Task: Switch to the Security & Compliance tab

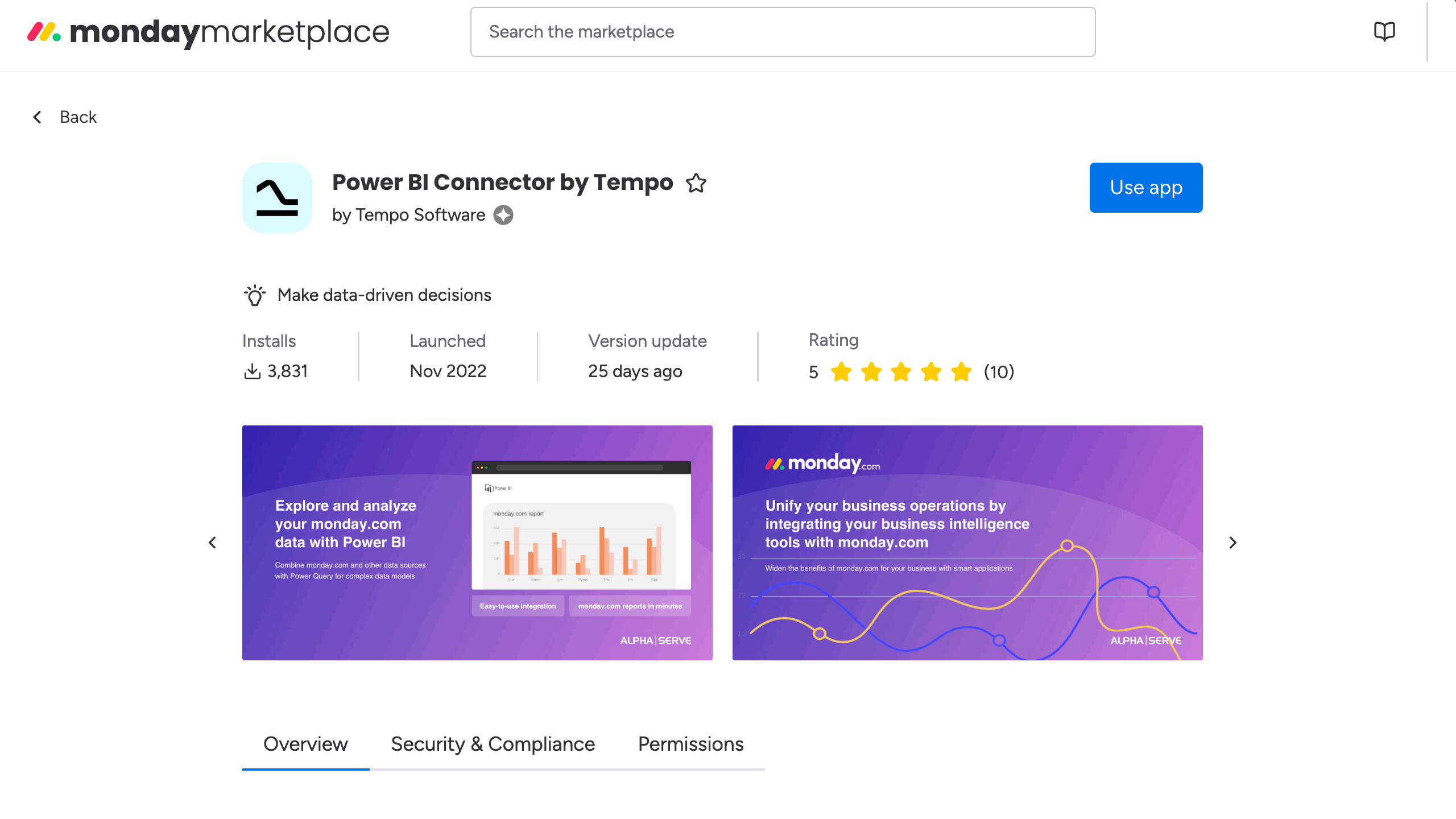Action: (493, 744)
